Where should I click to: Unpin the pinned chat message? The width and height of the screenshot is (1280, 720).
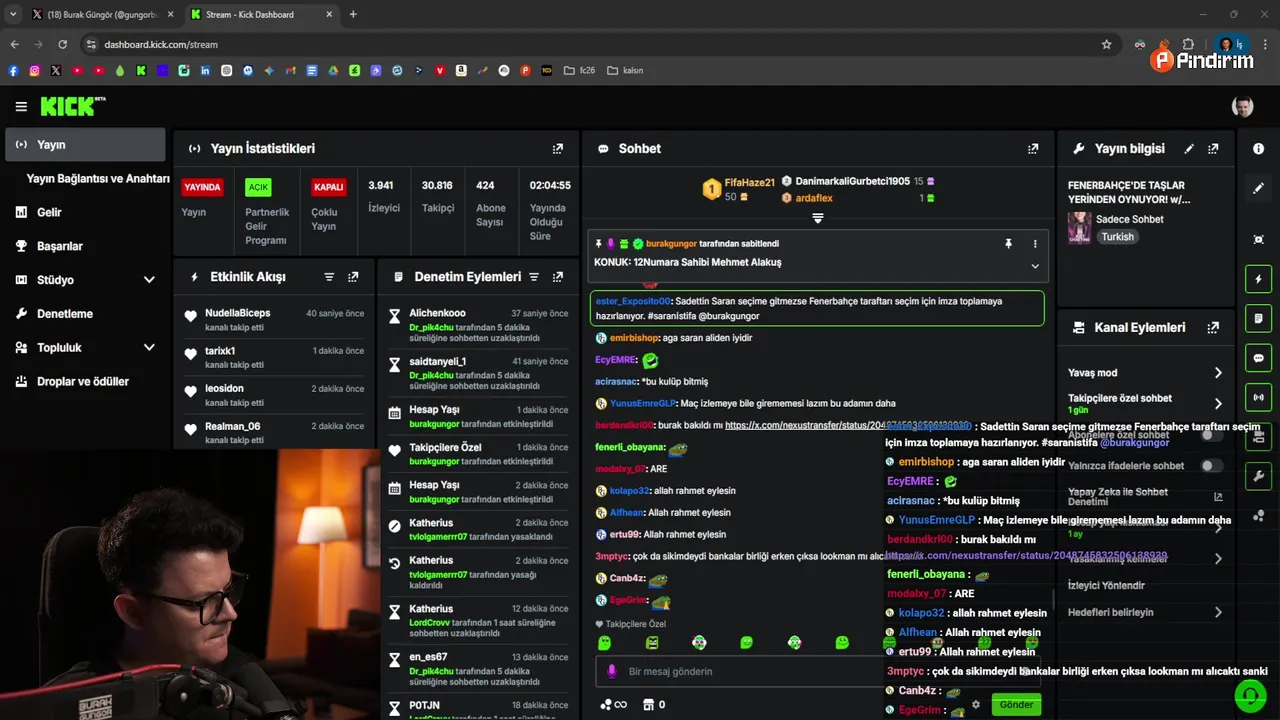click(x=1008, y=243)
